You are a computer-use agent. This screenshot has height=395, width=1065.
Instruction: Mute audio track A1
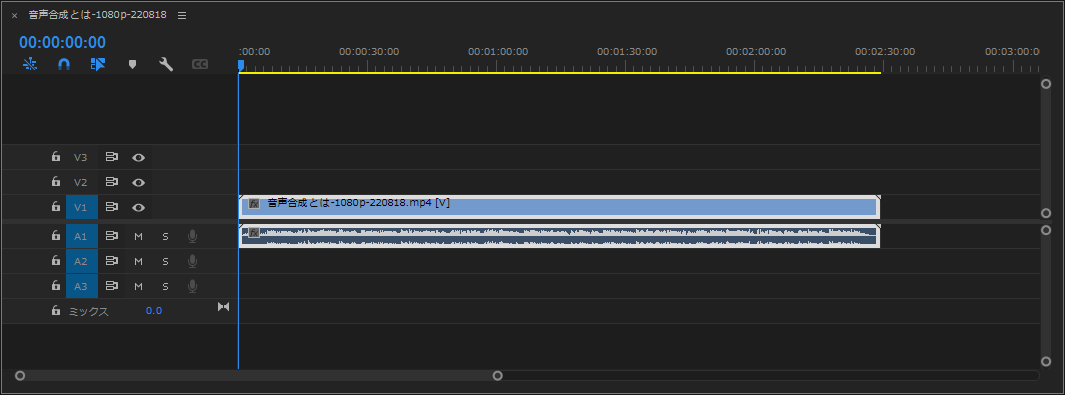pos(139,236)
